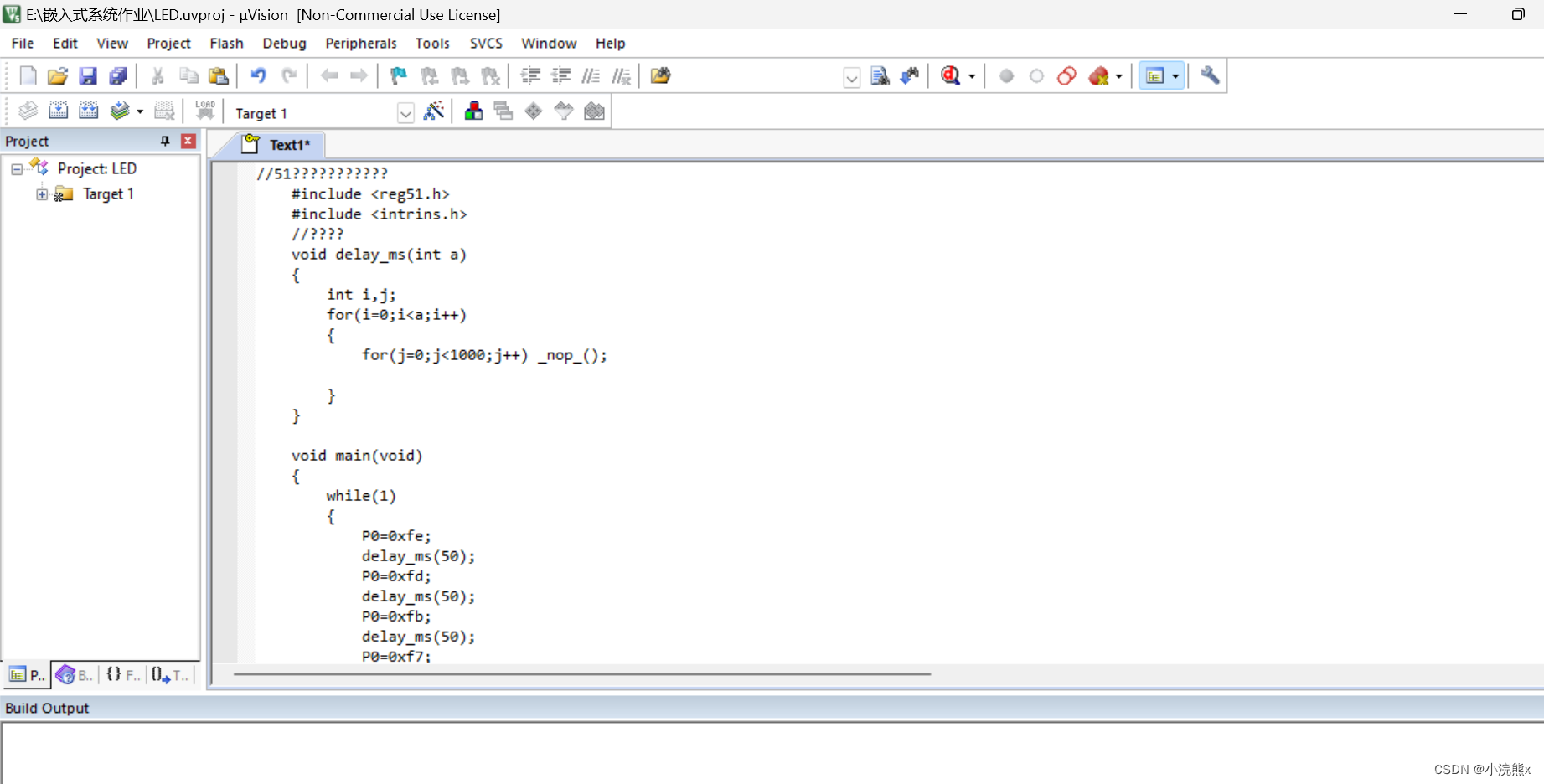Open the Flash menu

pyautogui.click(x=226, y=44)
